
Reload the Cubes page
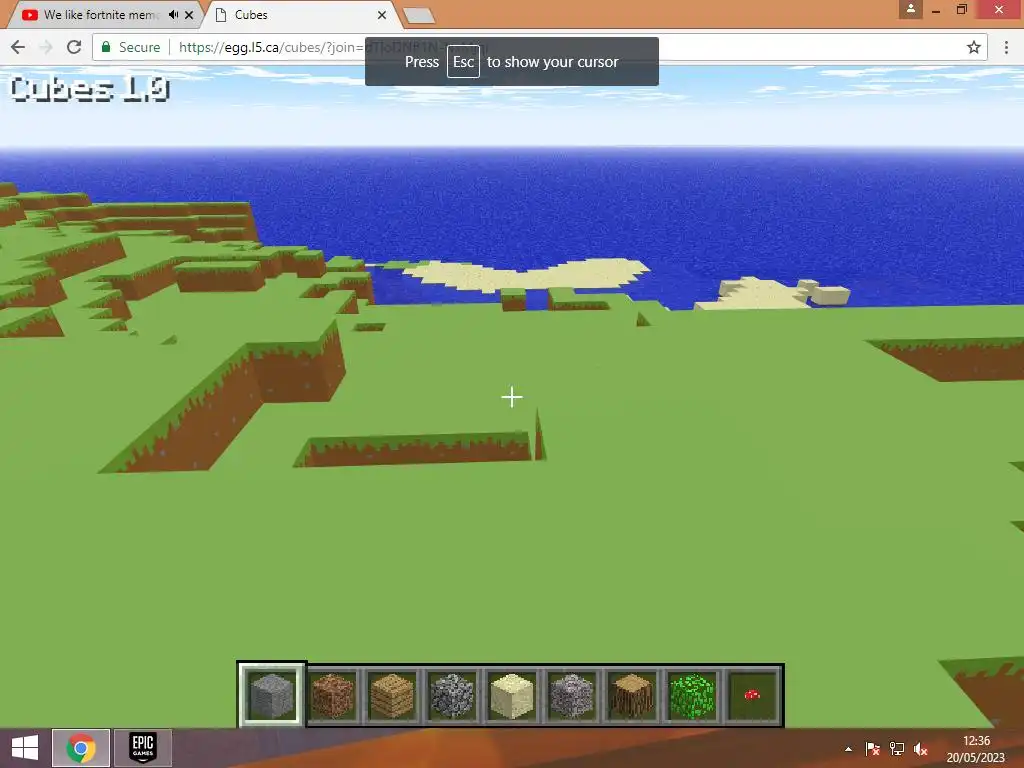coord(74,47)
